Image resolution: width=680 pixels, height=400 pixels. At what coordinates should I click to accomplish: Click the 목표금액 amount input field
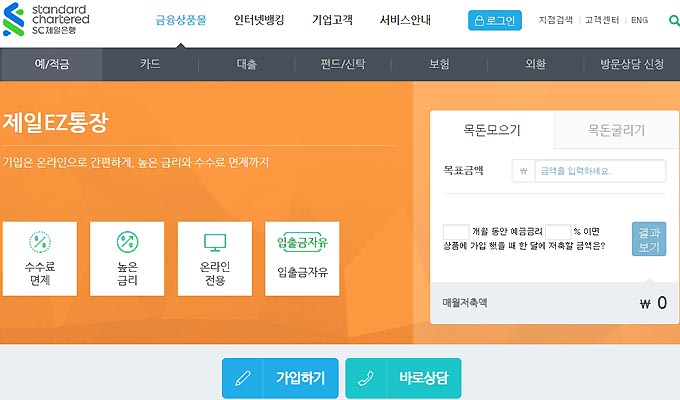pyautogui.click(x=589, y=171)
